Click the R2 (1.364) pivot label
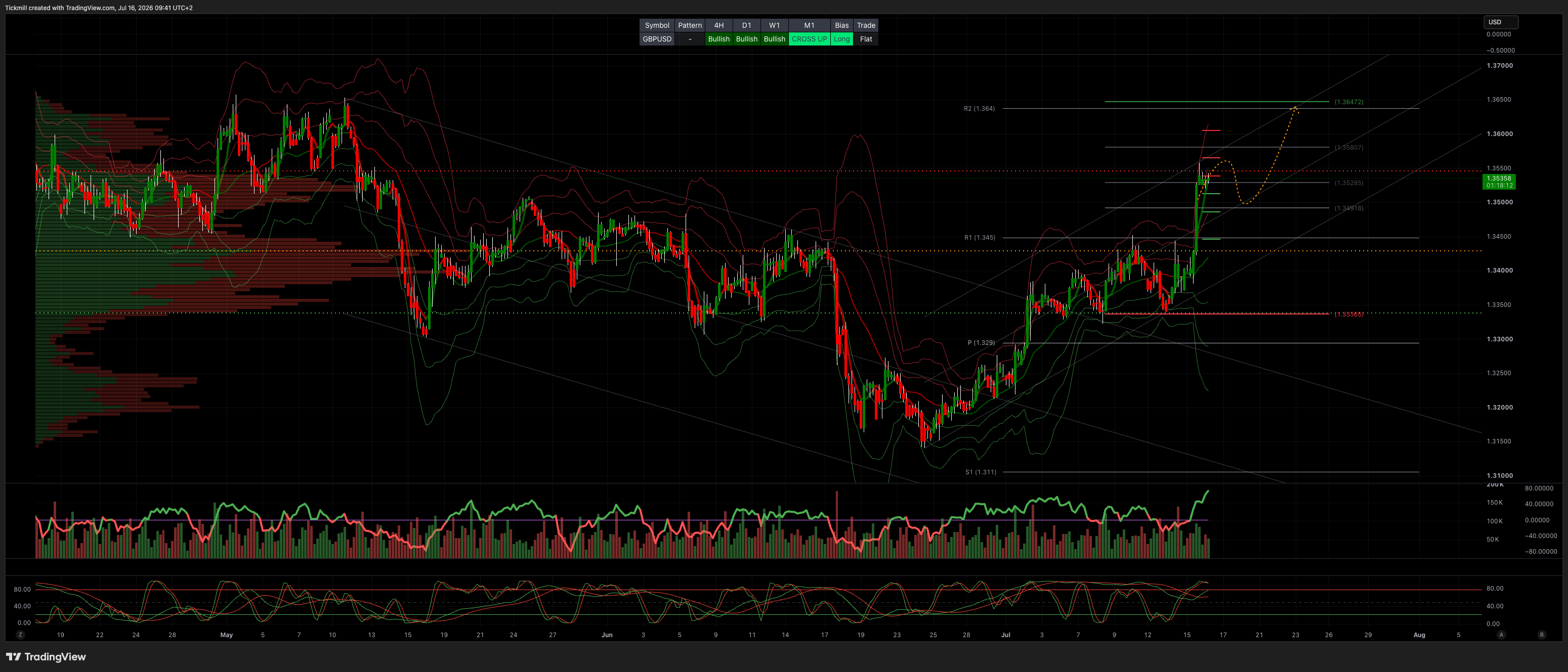The height and width of the screenshot is (672, 1568). (979, 109)
